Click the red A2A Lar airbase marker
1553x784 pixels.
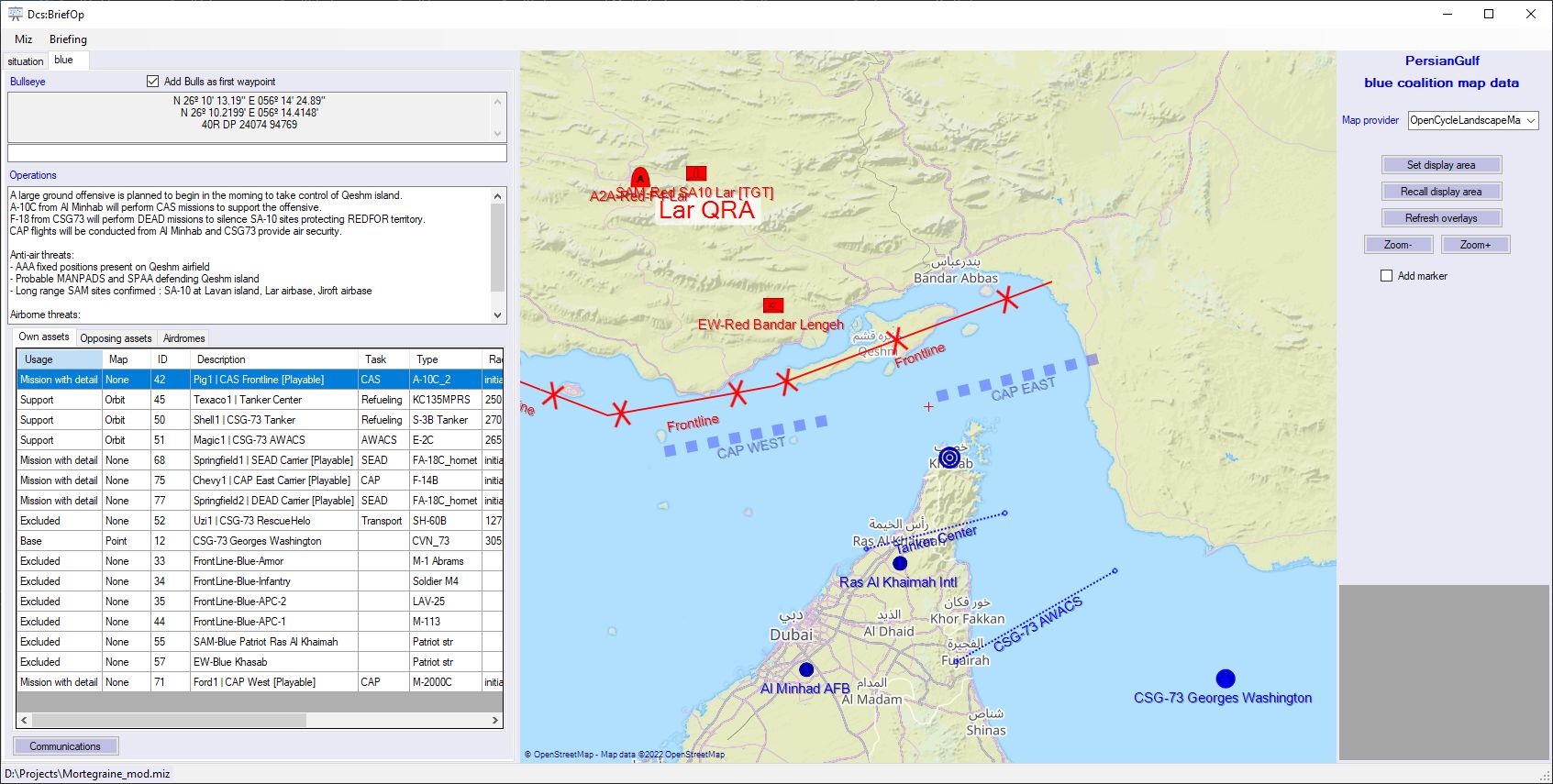tap(640, 178)
